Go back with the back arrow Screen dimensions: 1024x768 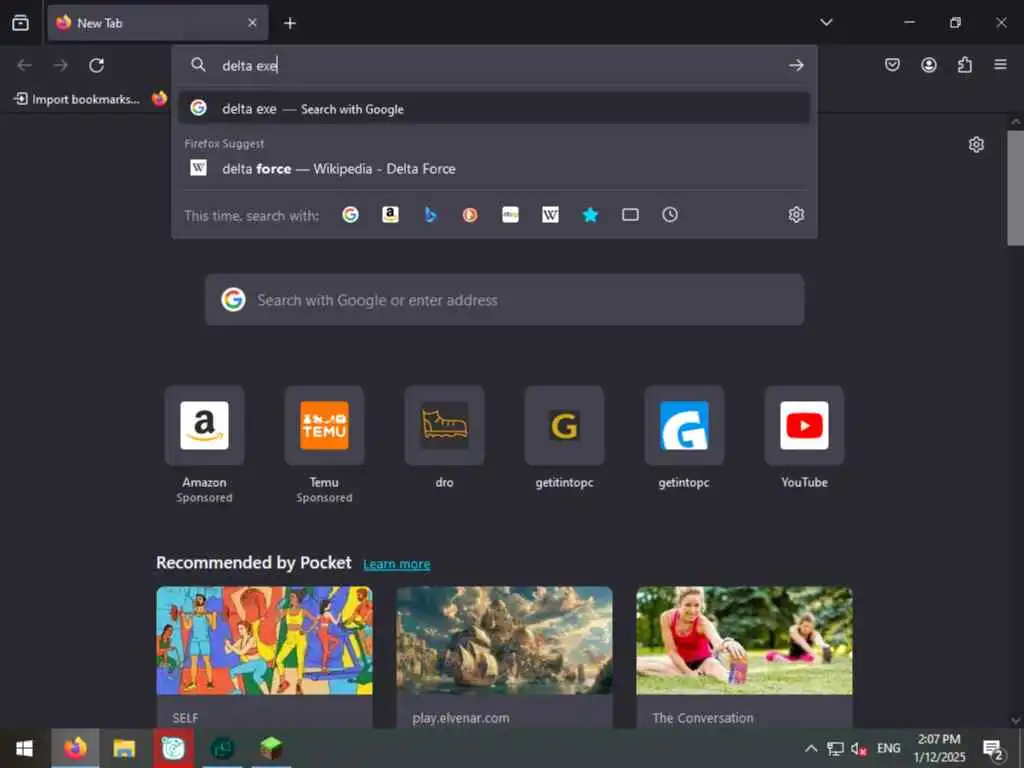point(24,65)
